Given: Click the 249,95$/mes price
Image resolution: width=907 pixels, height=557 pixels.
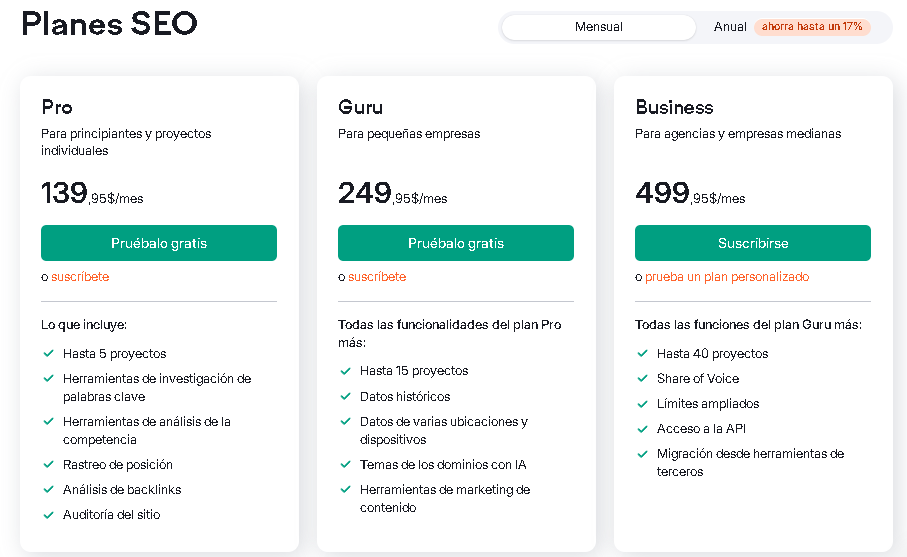Looking at the screenshot, I should pyautogui.click(x=393, y=193).
